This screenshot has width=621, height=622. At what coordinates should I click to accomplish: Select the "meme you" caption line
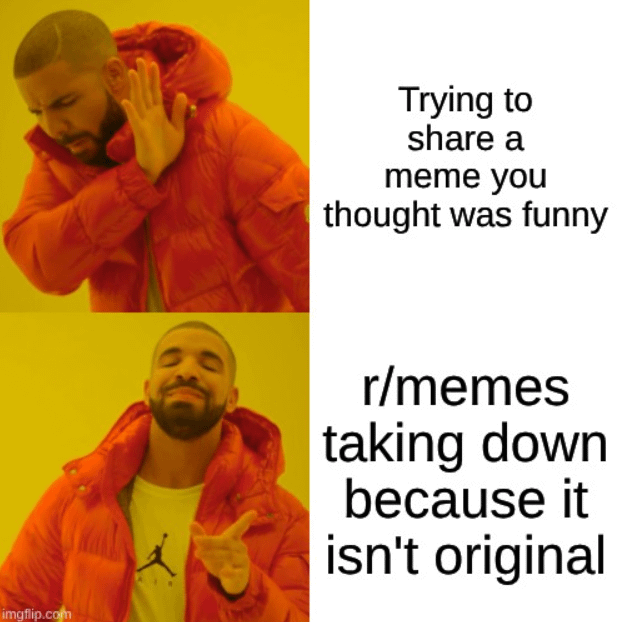(x=465, y=178)
